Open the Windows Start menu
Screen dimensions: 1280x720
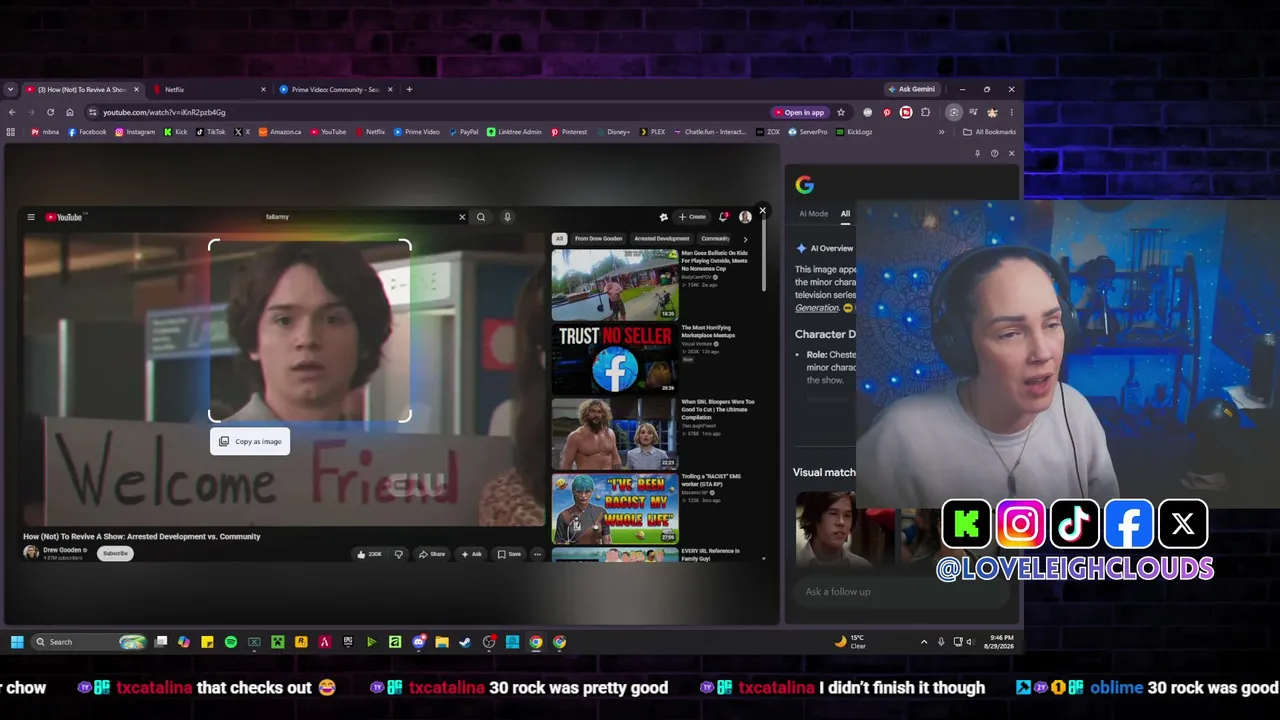pos(17,642)
